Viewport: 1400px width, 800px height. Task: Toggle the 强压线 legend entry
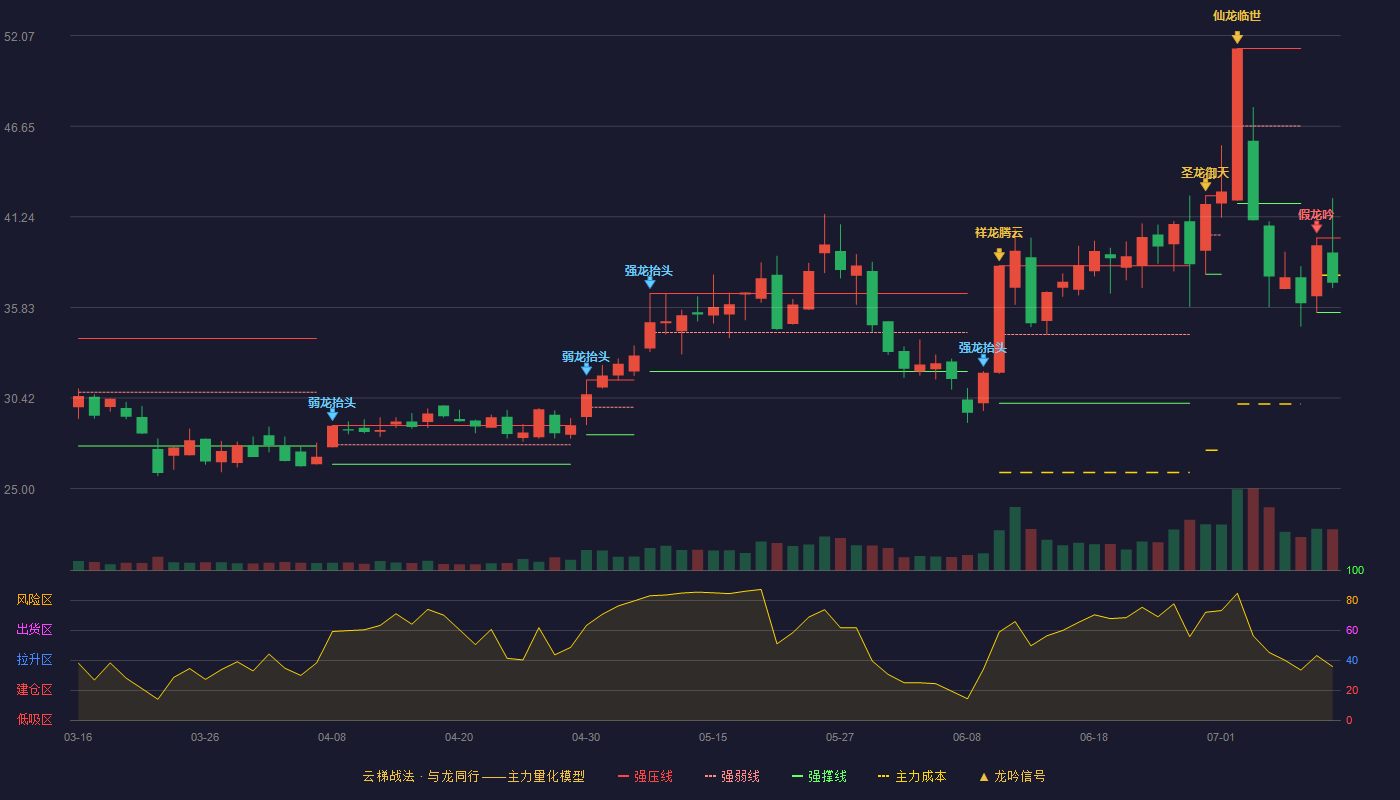pos(645,776)
